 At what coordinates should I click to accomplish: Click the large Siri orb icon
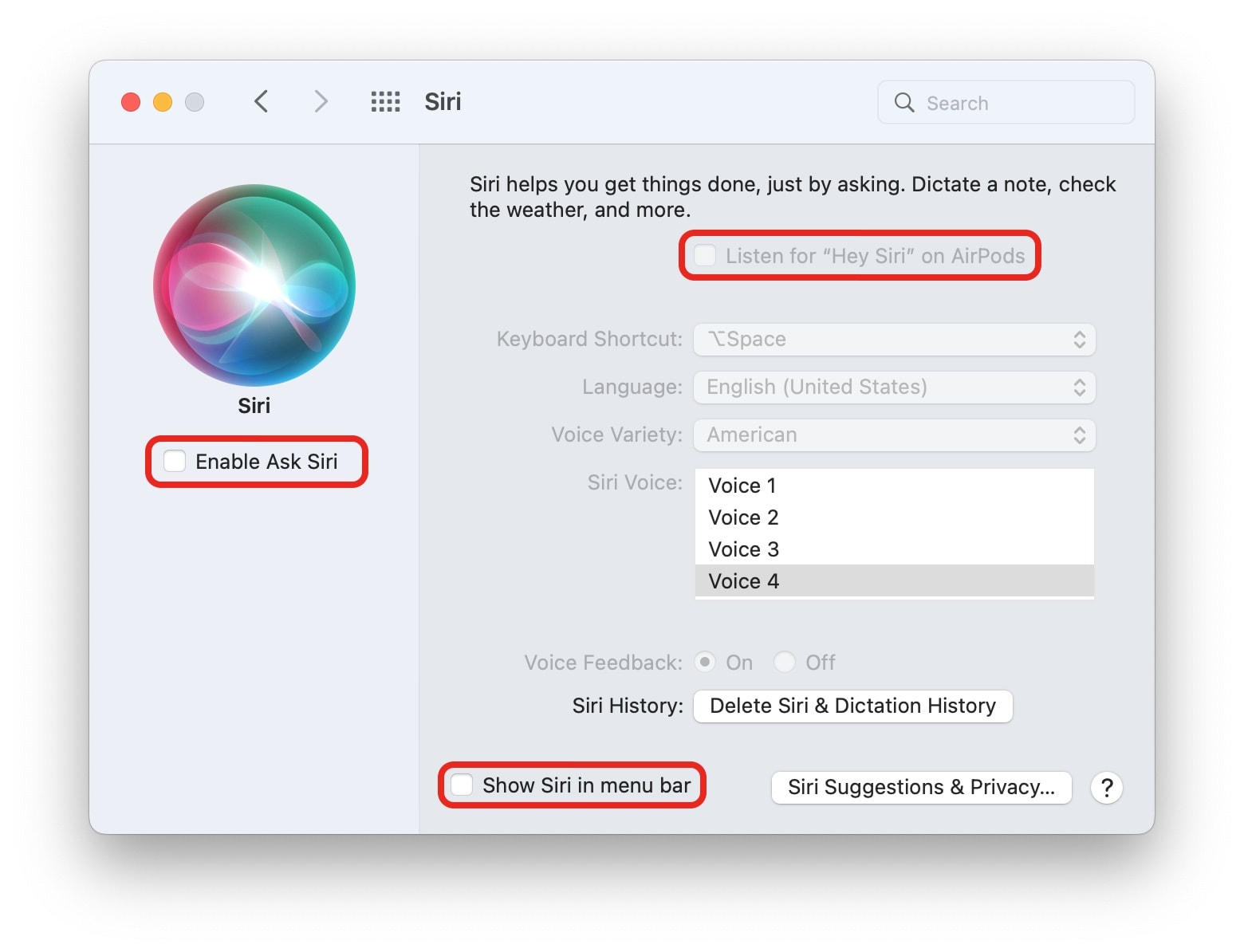(254, 285)
